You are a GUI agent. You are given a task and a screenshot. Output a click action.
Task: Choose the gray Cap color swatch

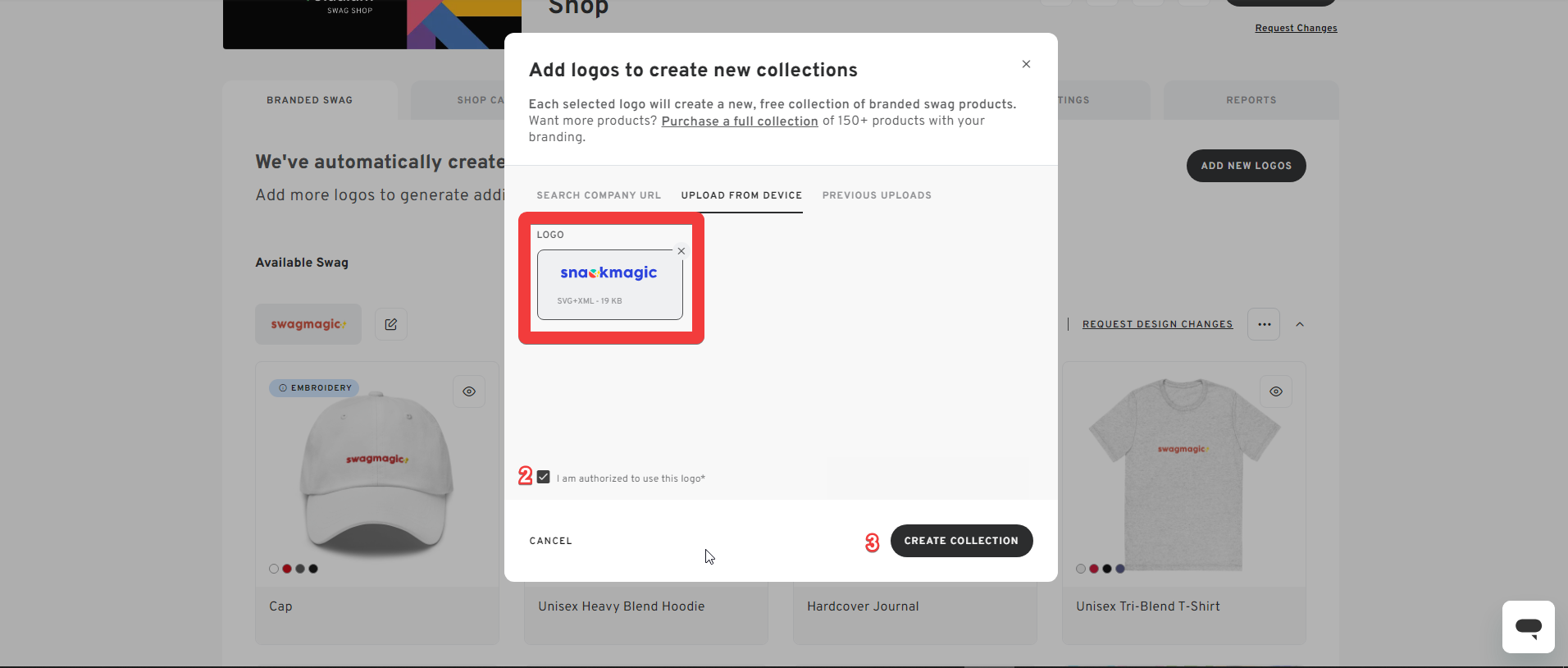point(300,569)
